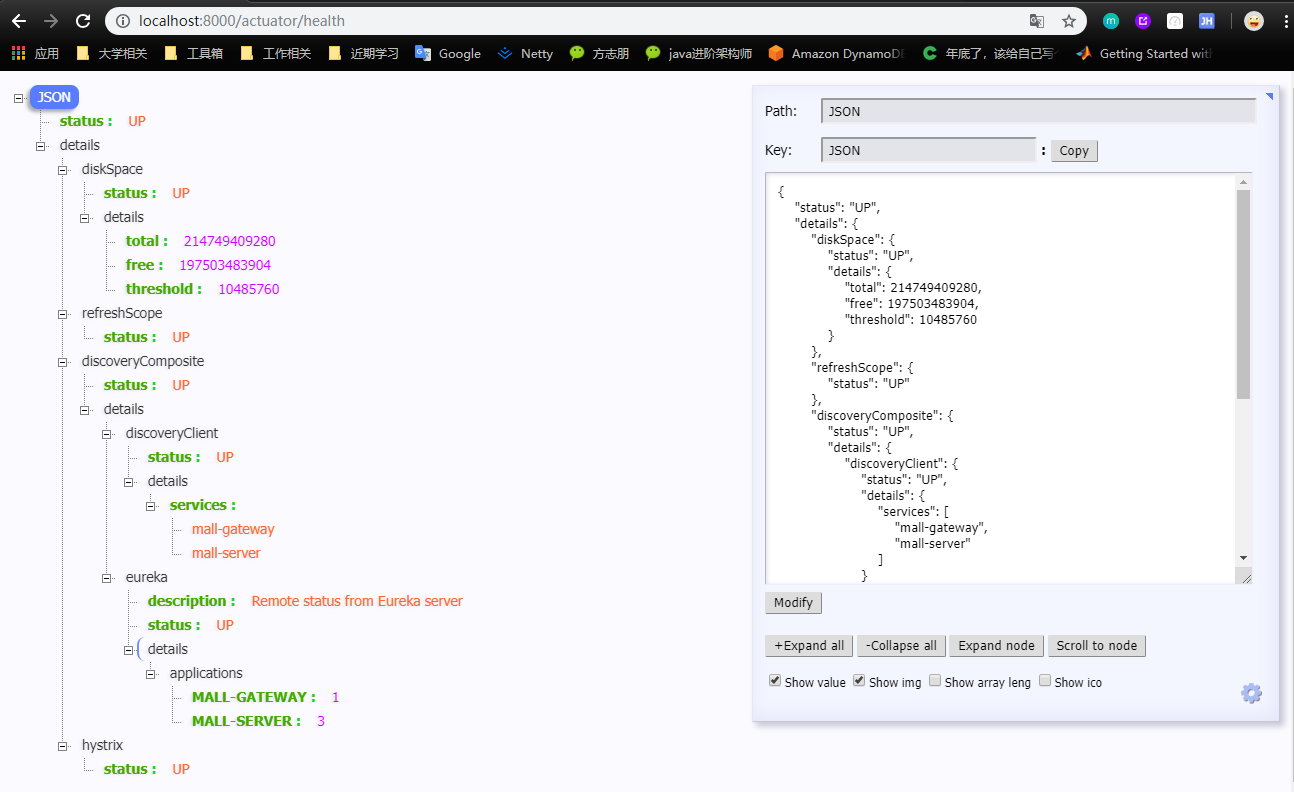Enable the Show array leng option
The width and height of the screenshot is (1294, 792).
pyautogui.click(x=935, y=680)
